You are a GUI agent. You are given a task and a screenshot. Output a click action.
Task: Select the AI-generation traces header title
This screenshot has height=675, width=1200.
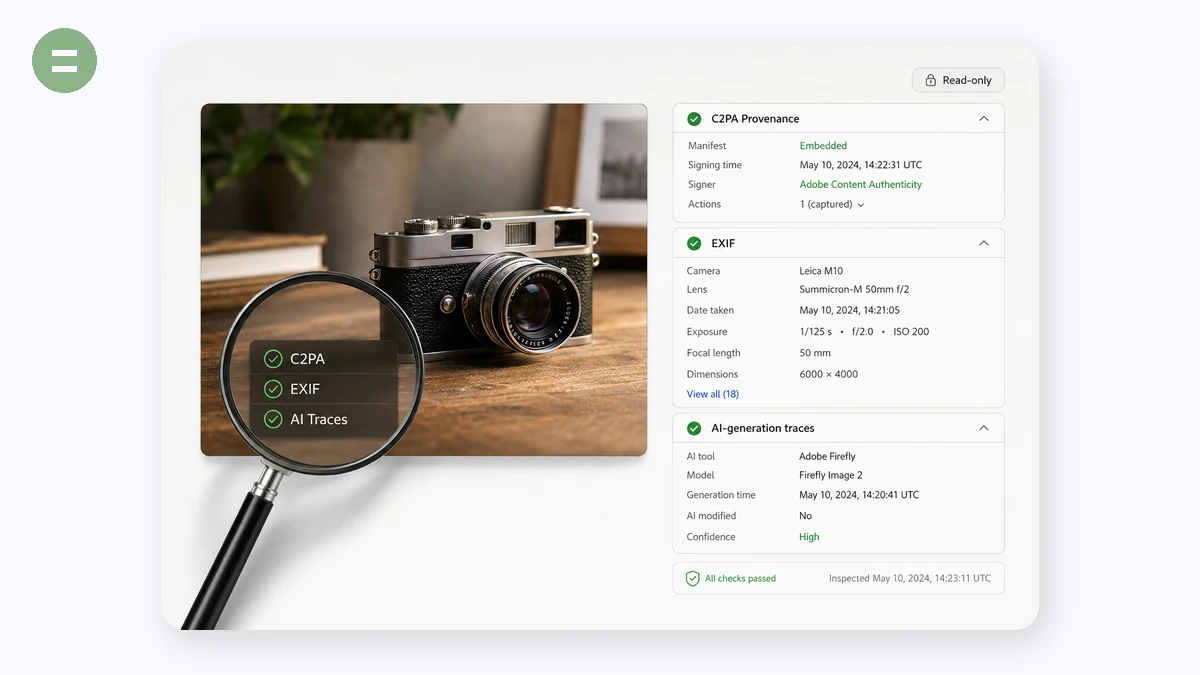(762, 428)
